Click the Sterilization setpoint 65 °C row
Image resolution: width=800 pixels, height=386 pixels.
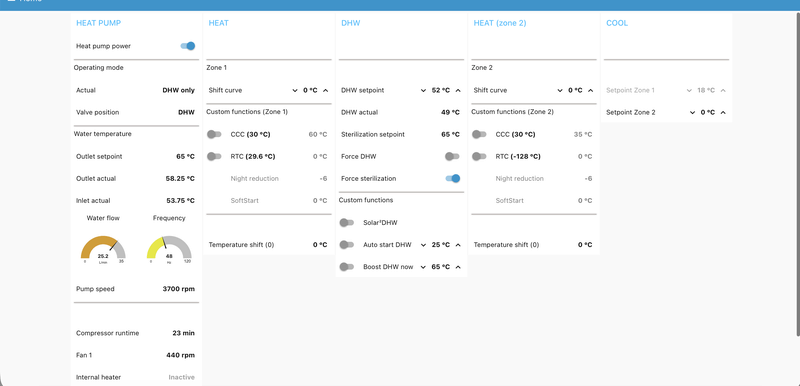point(400,134)
